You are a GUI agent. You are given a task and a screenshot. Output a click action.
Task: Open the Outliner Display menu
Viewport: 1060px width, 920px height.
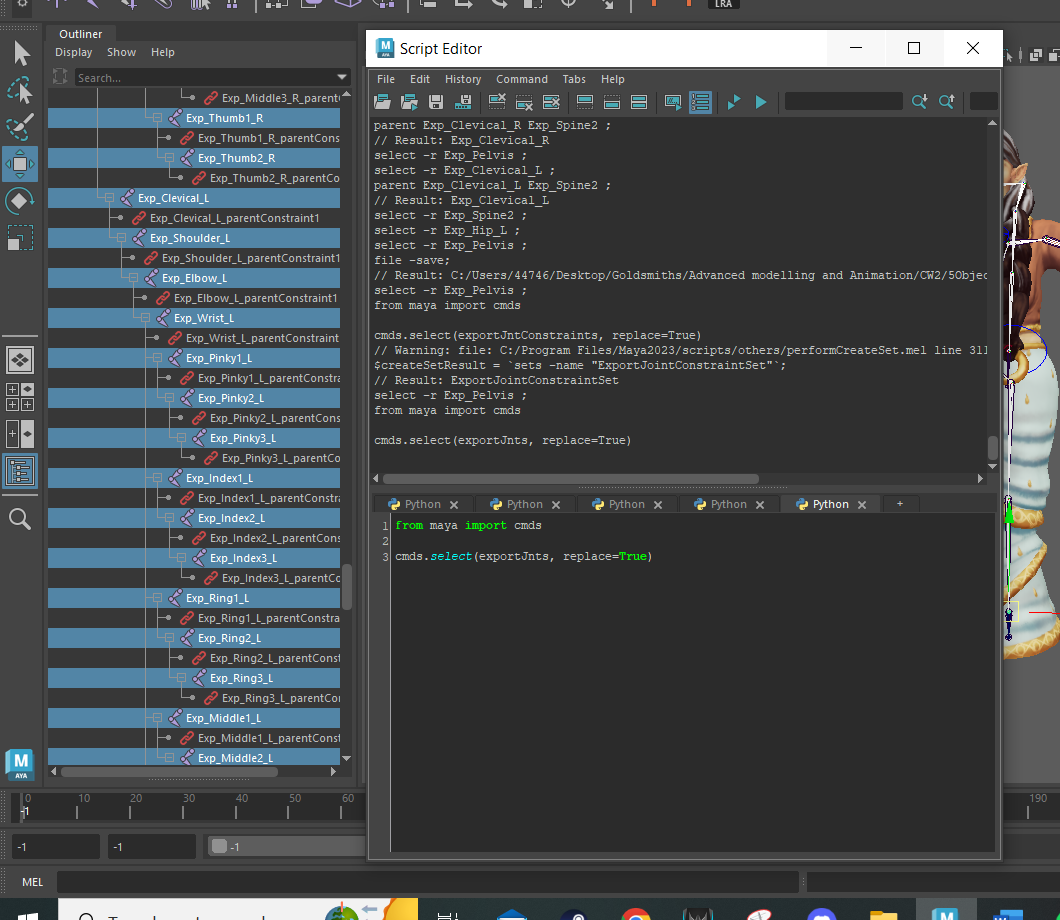tap(73, 52)
